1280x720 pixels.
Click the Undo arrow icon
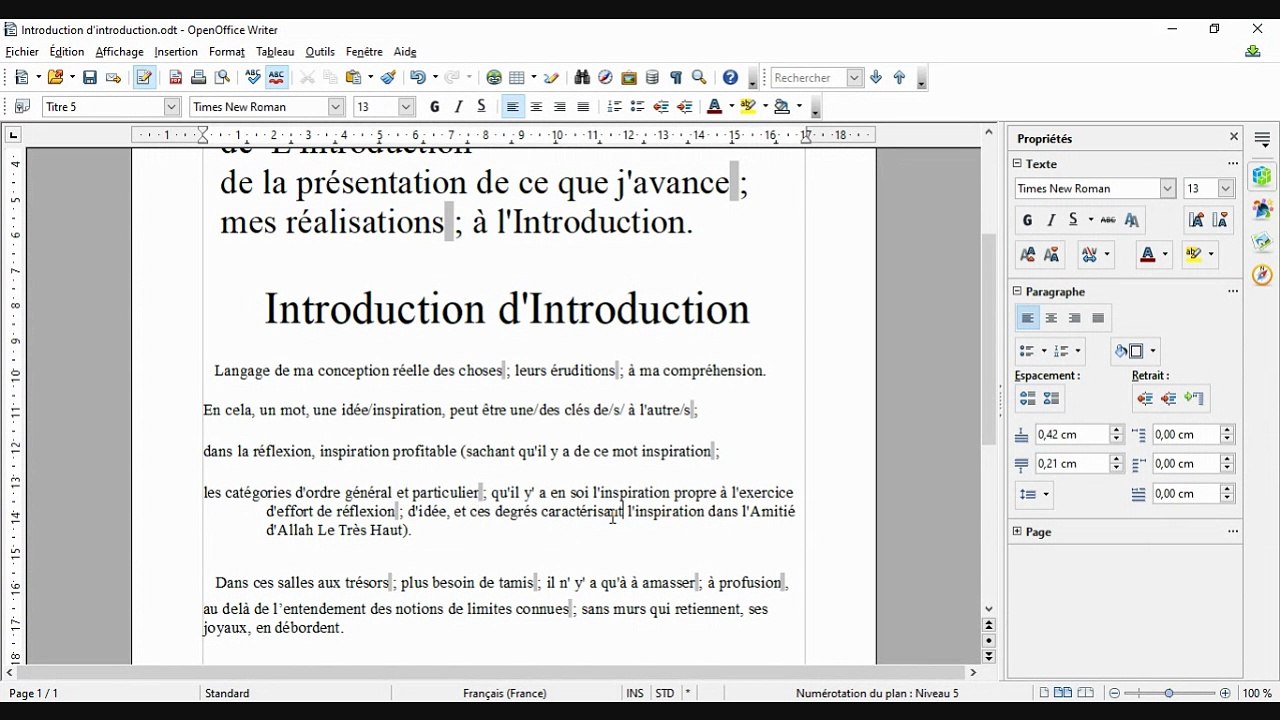[x=417, y=77]
